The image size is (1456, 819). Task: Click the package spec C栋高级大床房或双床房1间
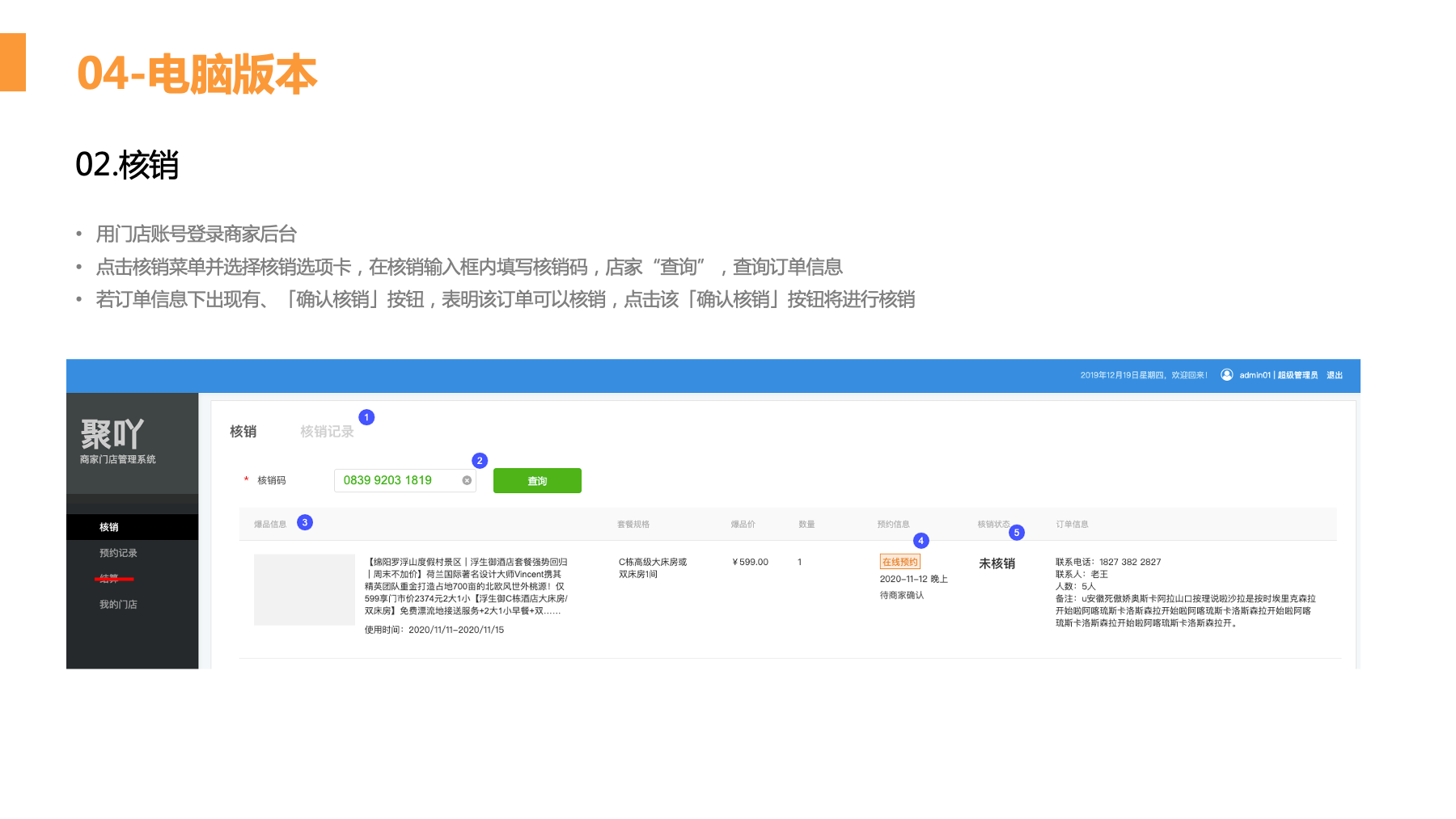pos(652,568)
